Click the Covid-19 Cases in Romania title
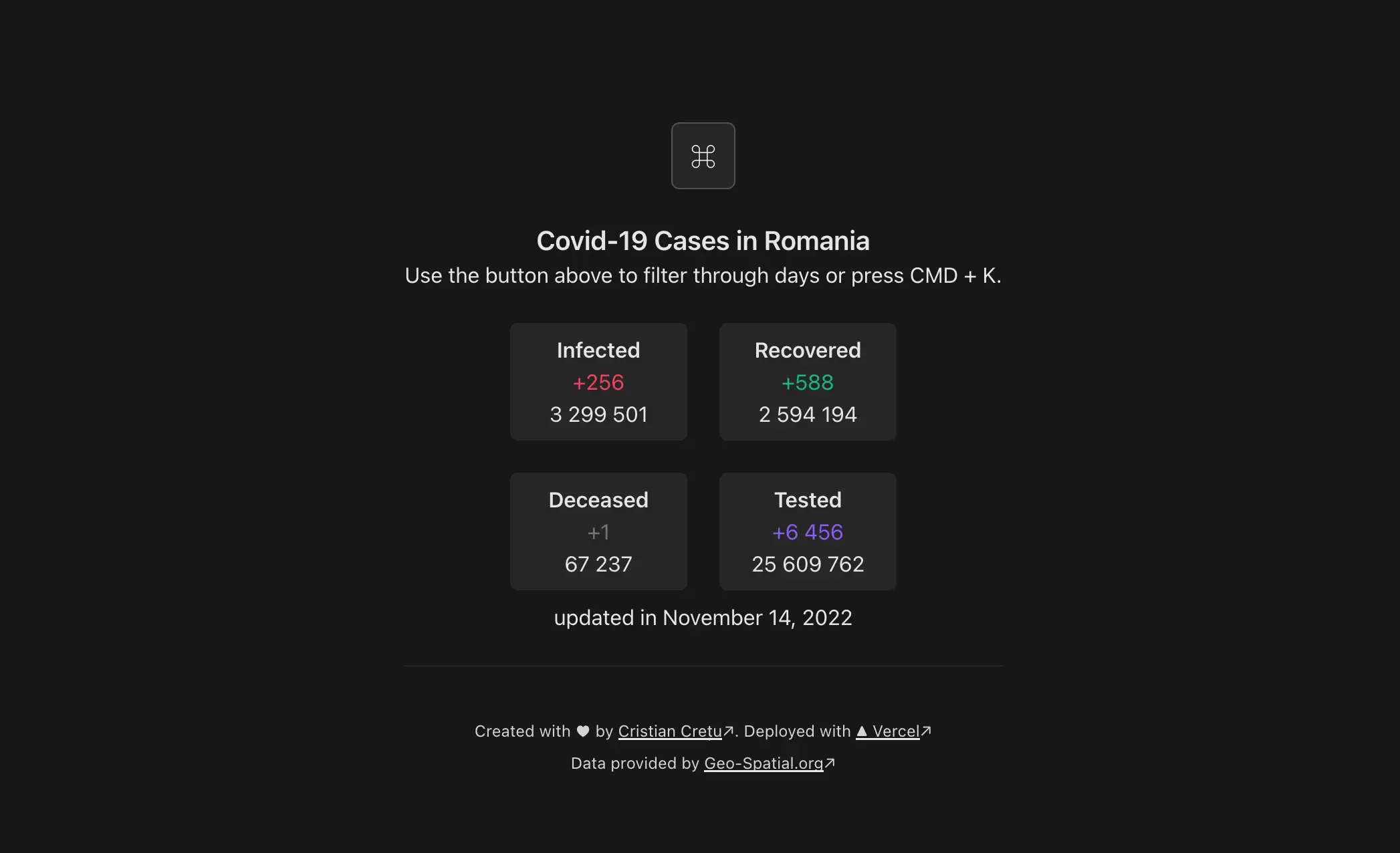 (x=703, y=240)
